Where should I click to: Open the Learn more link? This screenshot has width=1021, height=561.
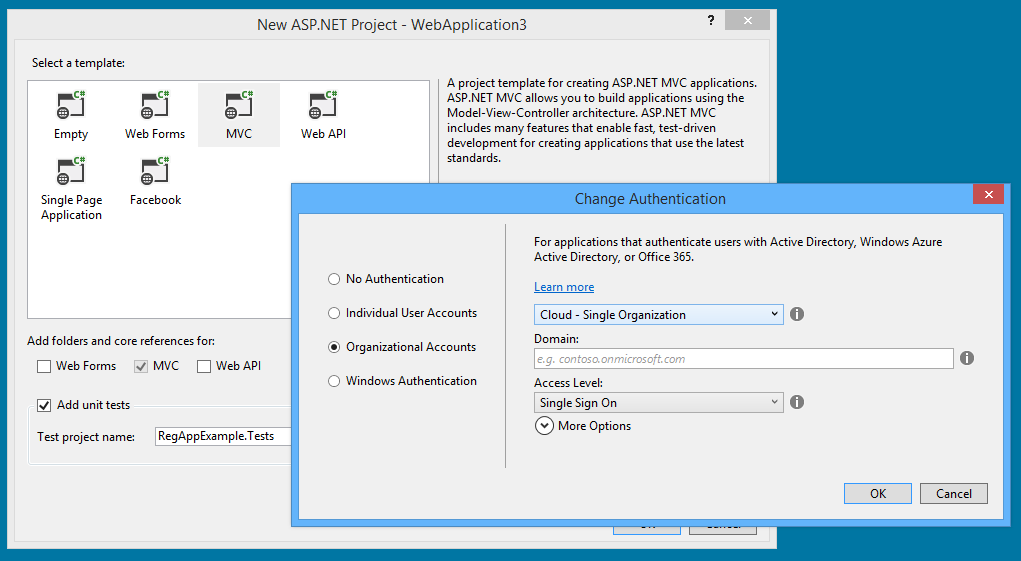tap(564, 287)
